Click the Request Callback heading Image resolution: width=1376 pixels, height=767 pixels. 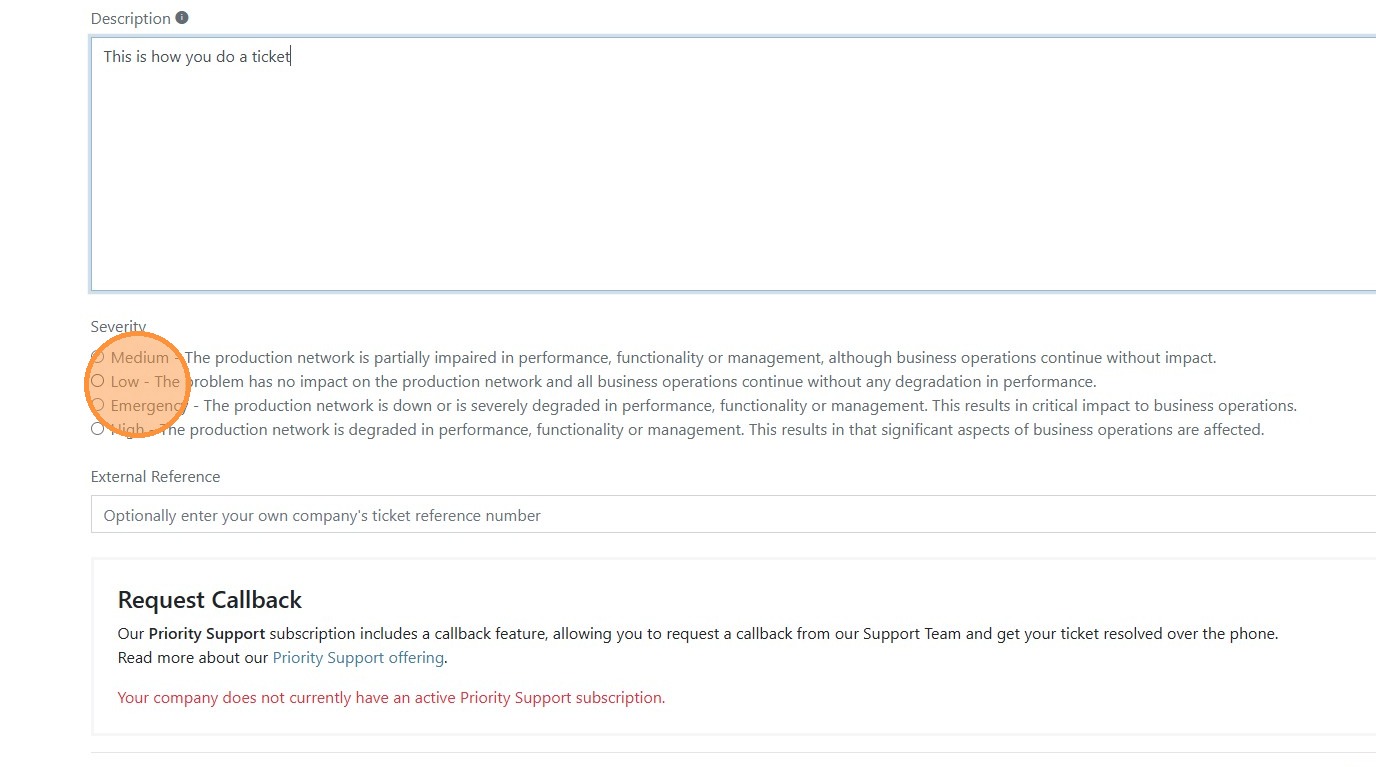tap(209, 600)
